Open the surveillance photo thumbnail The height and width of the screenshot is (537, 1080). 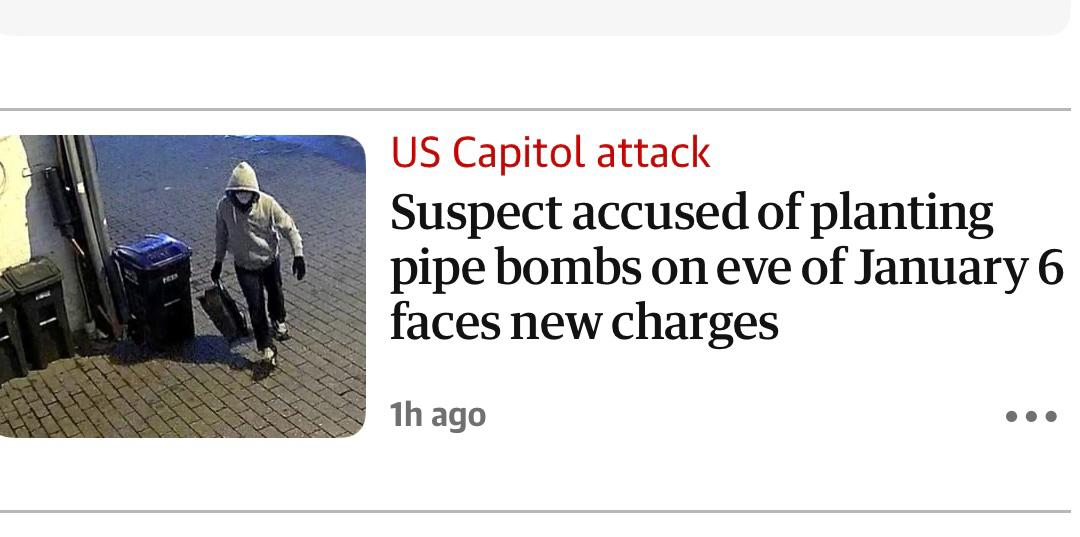tap(182, 286)
